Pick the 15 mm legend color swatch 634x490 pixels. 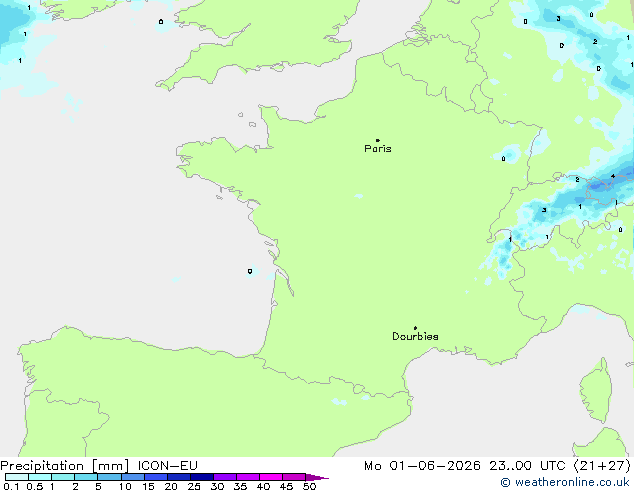pos(156,477)
